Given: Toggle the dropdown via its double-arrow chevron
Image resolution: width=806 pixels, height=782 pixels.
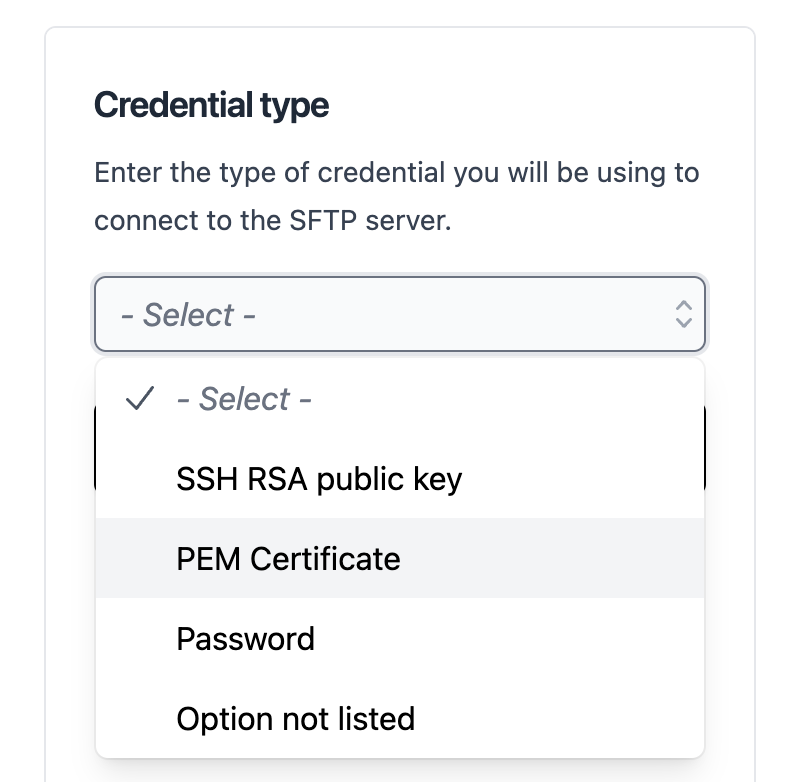Looking at the screenshot, I should click(x=683, y=314).
